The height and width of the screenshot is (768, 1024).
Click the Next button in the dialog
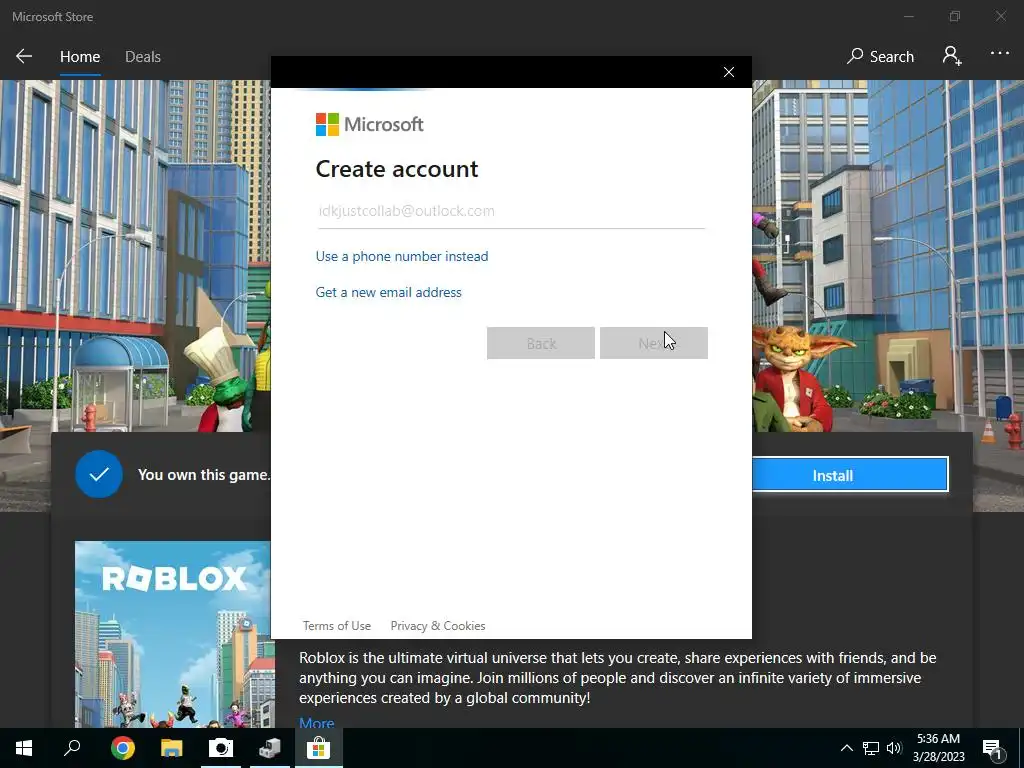tap(654, 343)
